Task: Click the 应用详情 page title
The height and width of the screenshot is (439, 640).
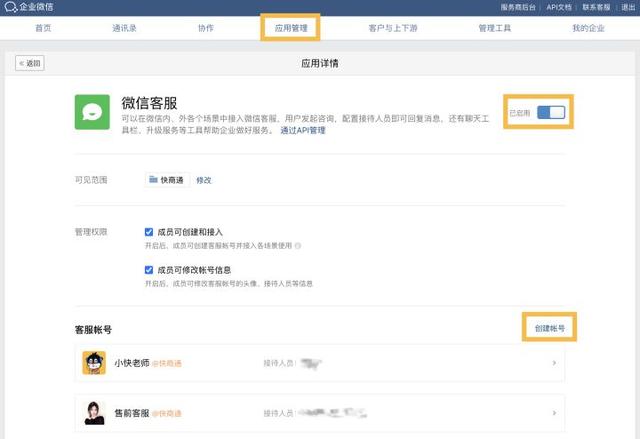Action: click(x=320, y=63)
